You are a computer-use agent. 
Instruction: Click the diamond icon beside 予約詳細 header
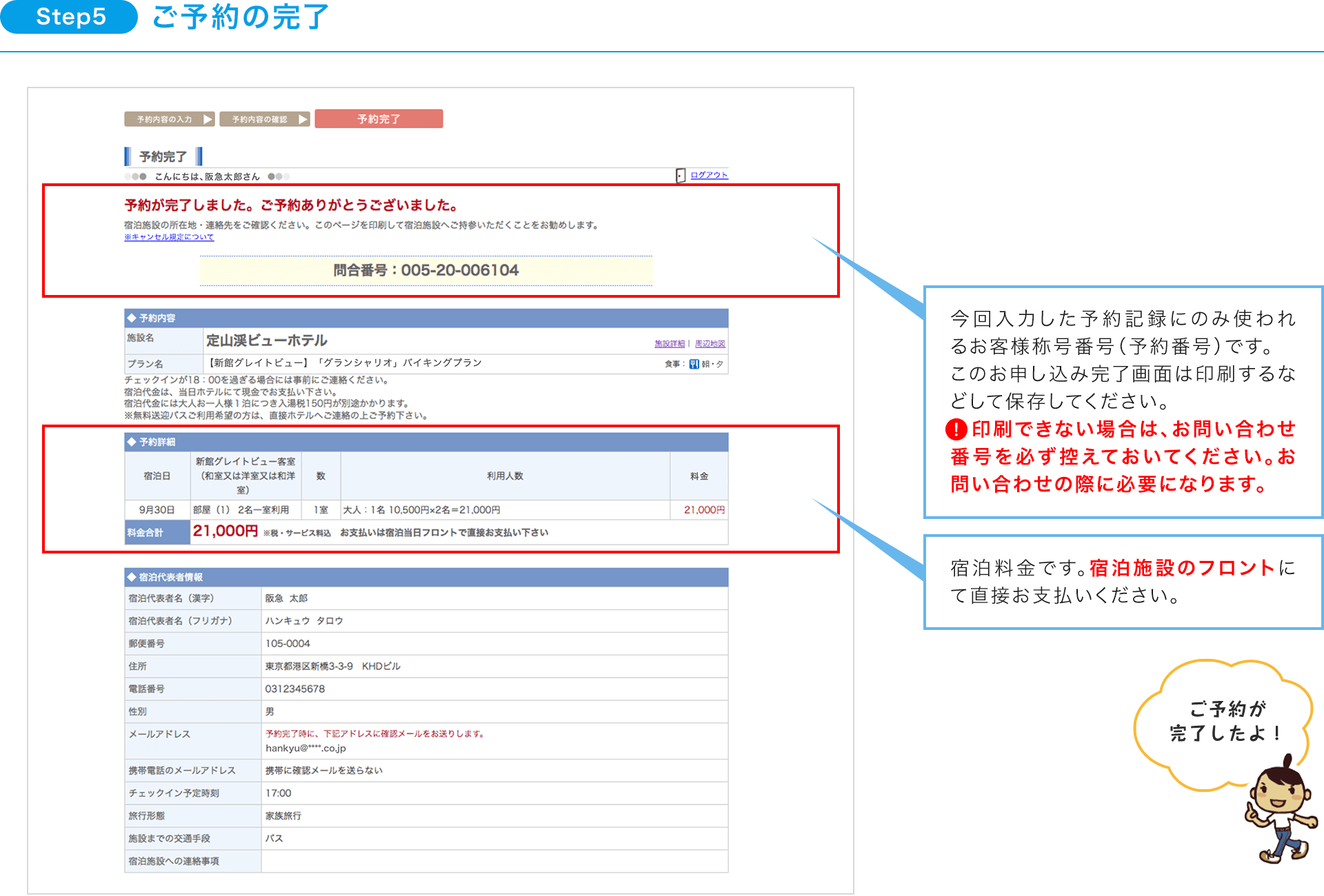click(x=132, y=442)
